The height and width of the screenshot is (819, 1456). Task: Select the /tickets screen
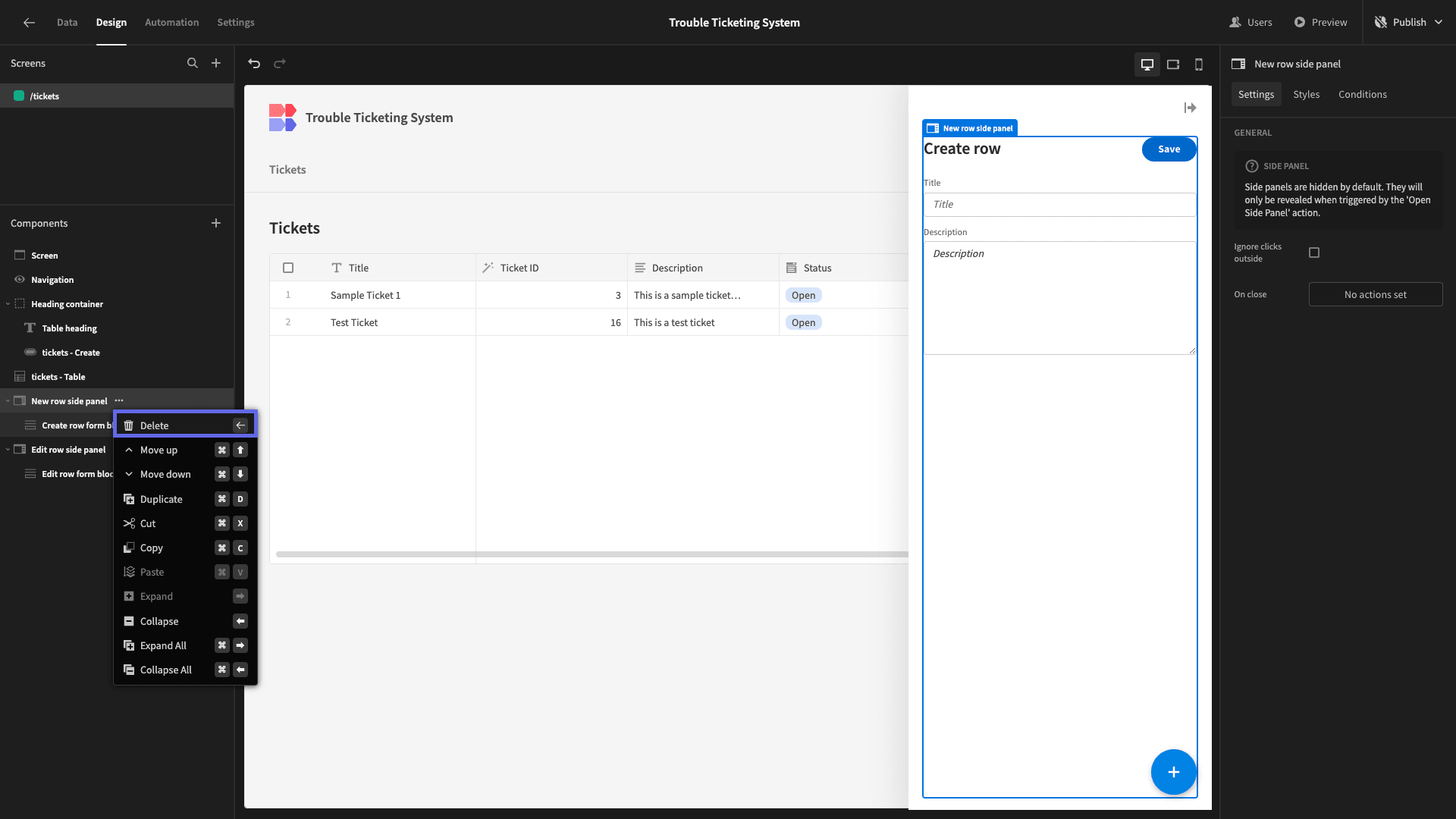[x=117, y=96]
